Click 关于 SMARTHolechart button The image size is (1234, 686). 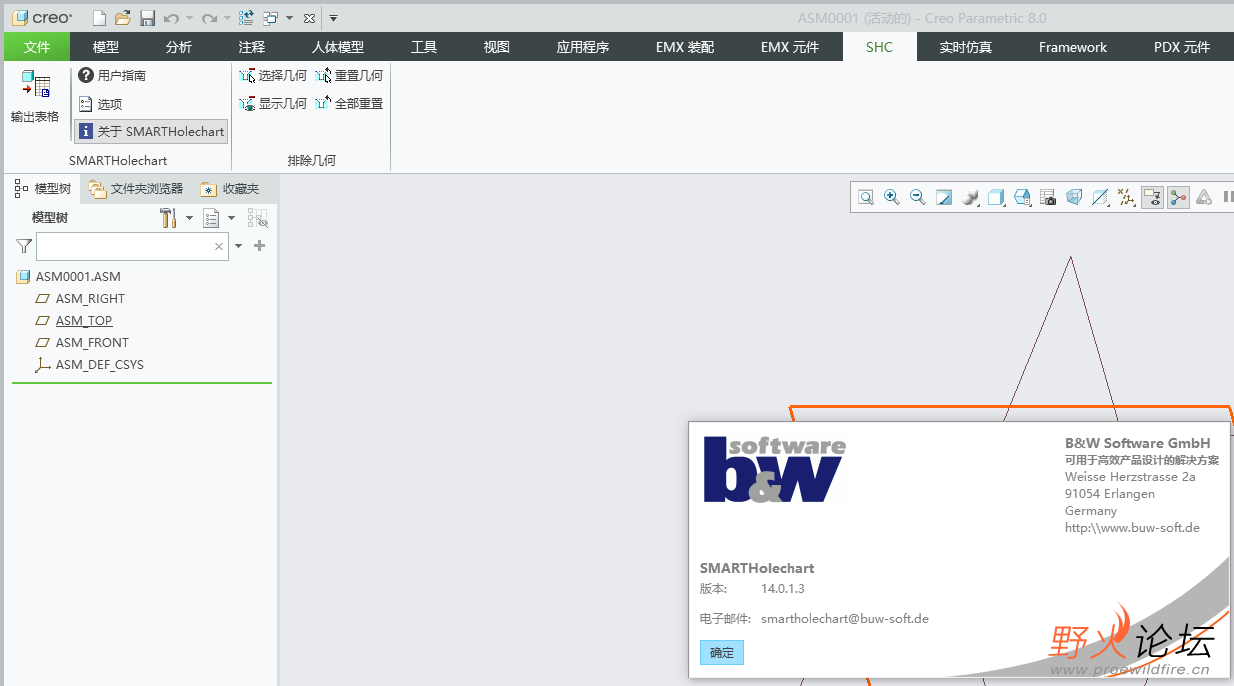pos(151,131)
